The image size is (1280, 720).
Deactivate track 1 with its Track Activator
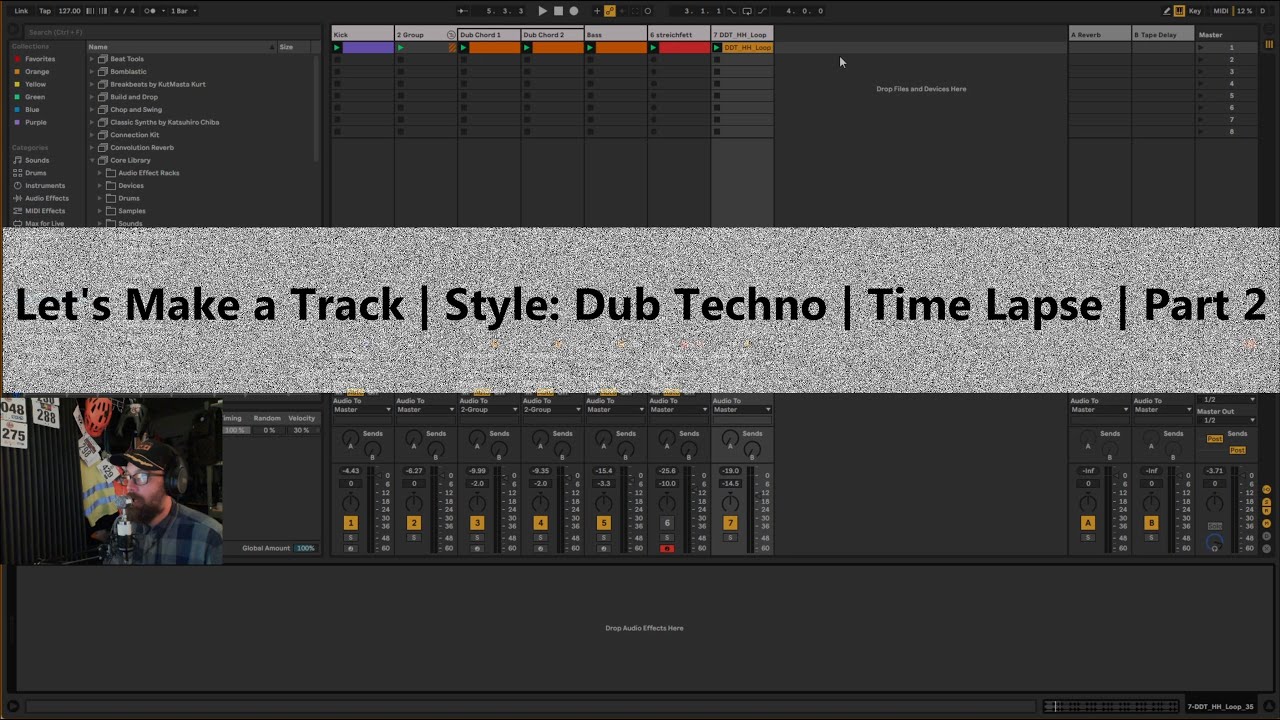(350, 523)
